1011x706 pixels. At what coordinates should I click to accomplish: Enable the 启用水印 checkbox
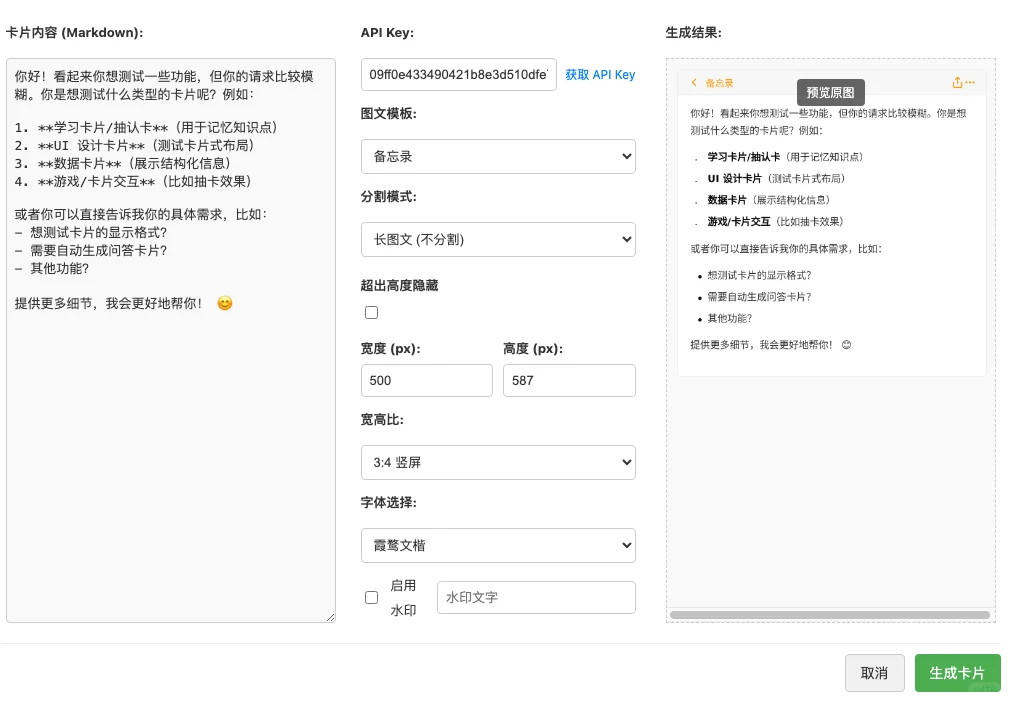371,597
